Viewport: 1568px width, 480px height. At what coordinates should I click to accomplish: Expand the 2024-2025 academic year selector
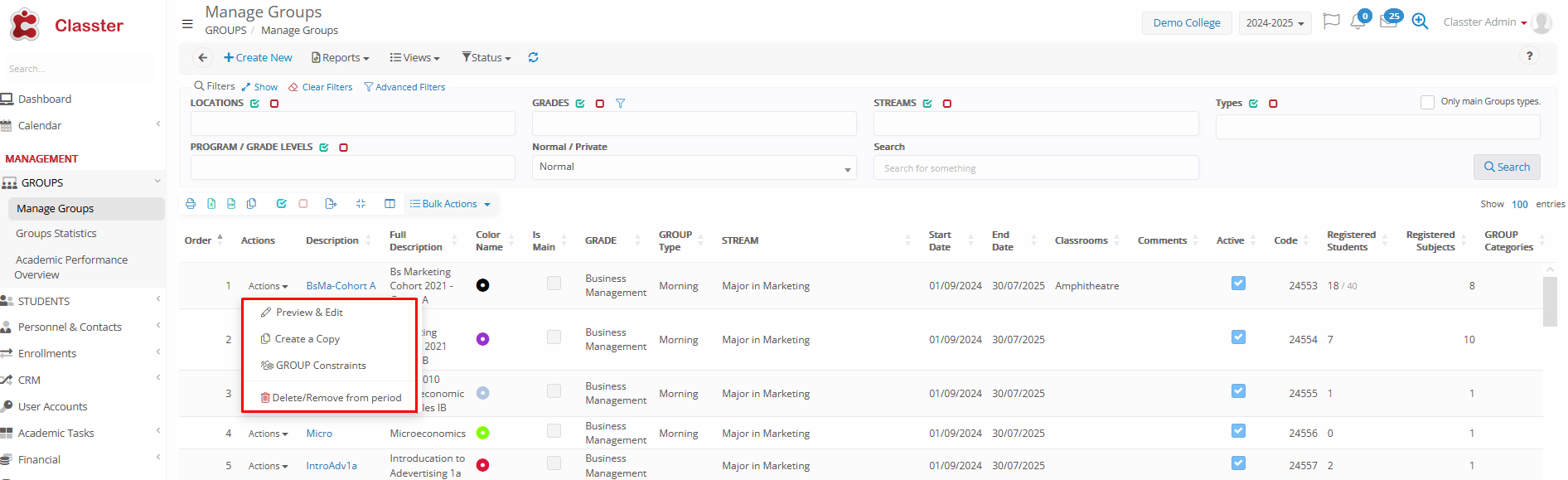(x=1275, y=23)
